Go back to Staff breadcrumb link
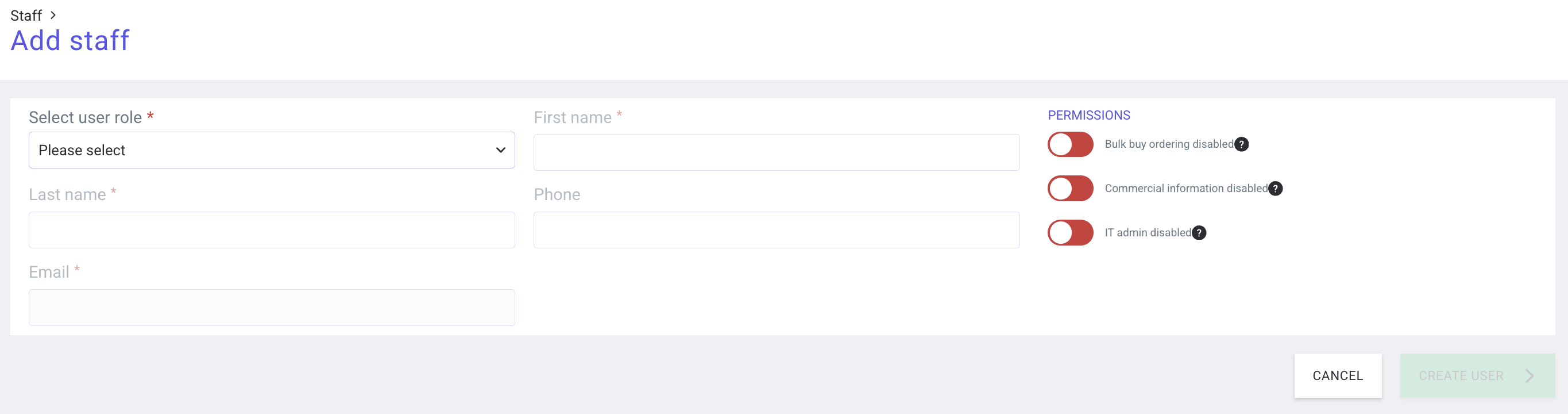The width and height of the screenshot is (1568, 414). 26,16
